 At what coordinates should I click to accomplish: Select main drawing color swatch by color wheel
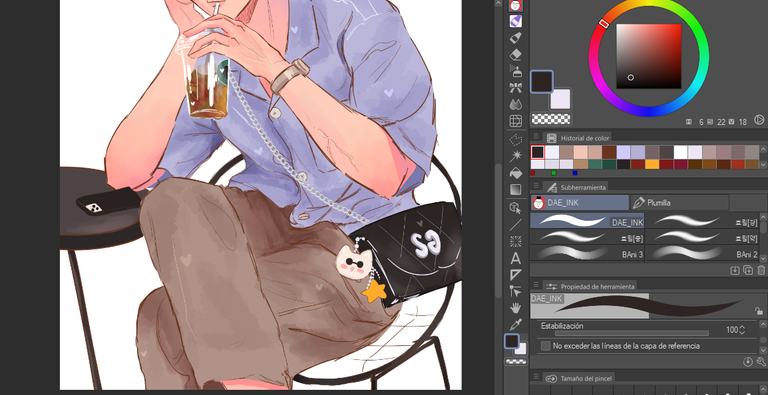tap(541, 81)
